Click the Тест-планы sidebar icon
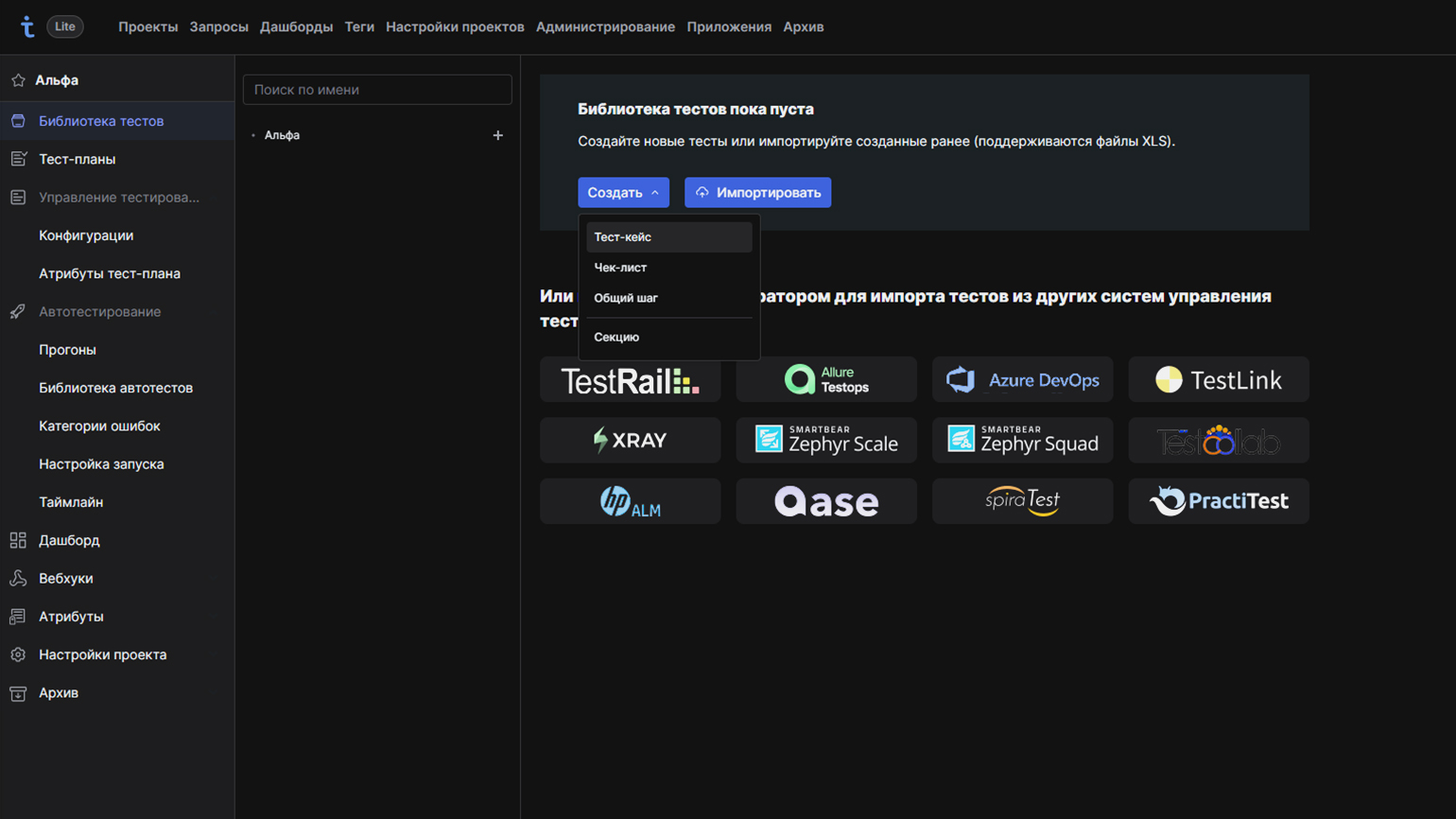Image resolution: width=1456 pixels, height=819 pixels. coord(18,159)
